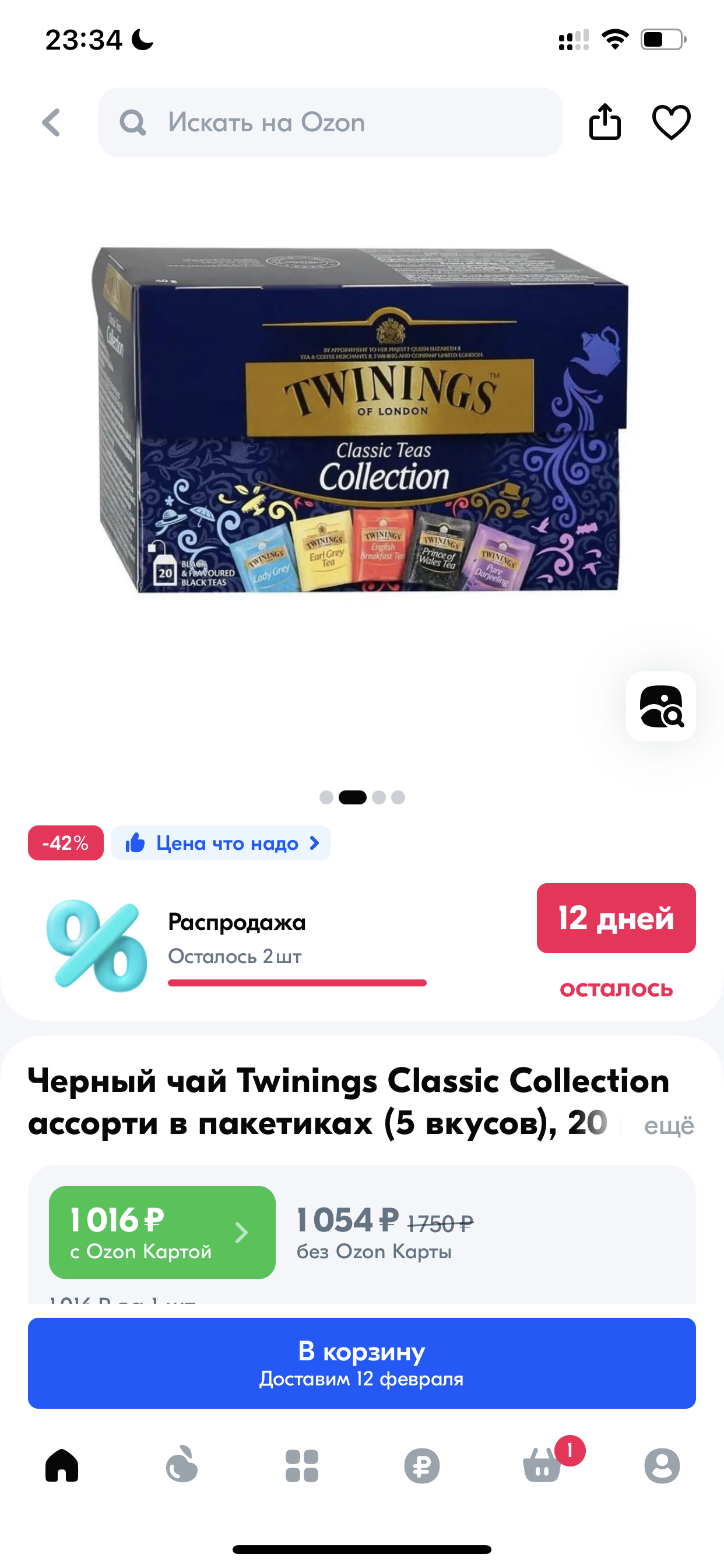Open the Fresh grocery apple icon tab

(x=182, y=1465)
